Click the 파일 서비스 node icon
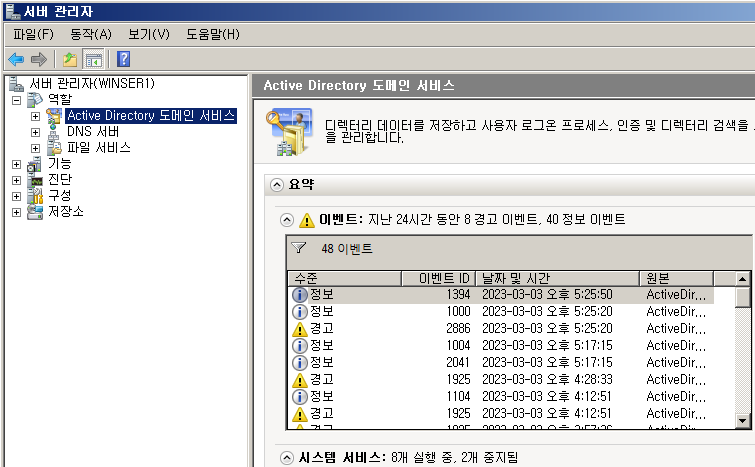 (x=54, y=148)
